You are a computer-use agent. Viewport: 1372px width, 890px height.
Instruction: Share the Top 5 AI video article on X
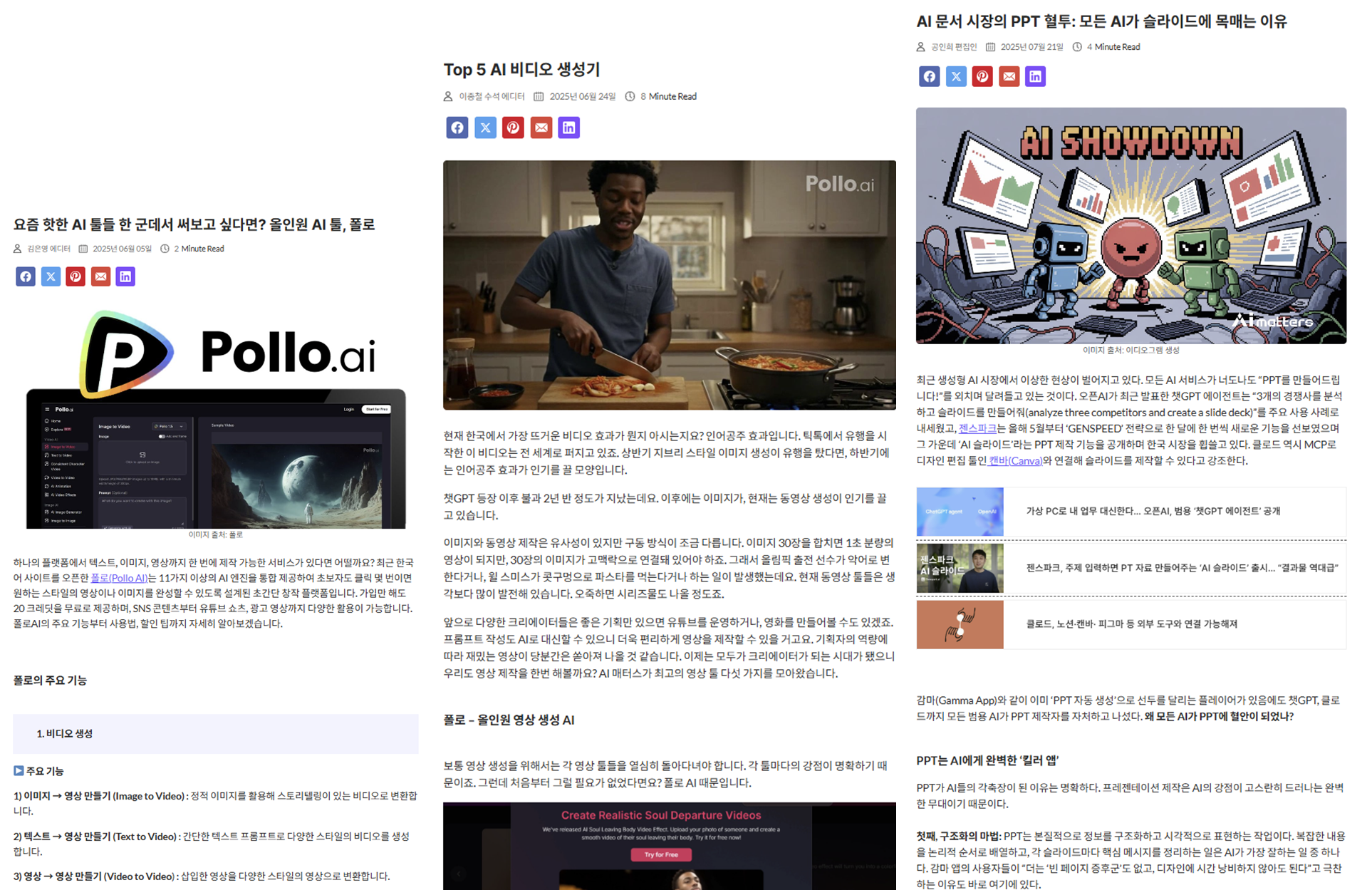pos(485,128)
